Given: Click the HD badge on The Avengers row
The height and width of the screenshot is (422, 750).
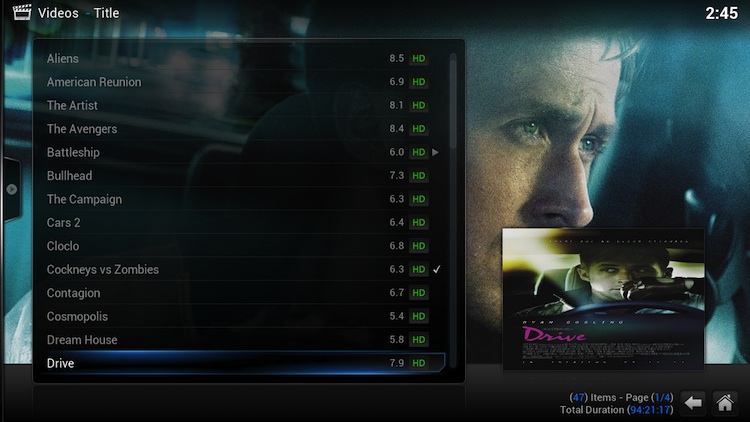Looking at the screenshot, I should pos(419,129).
